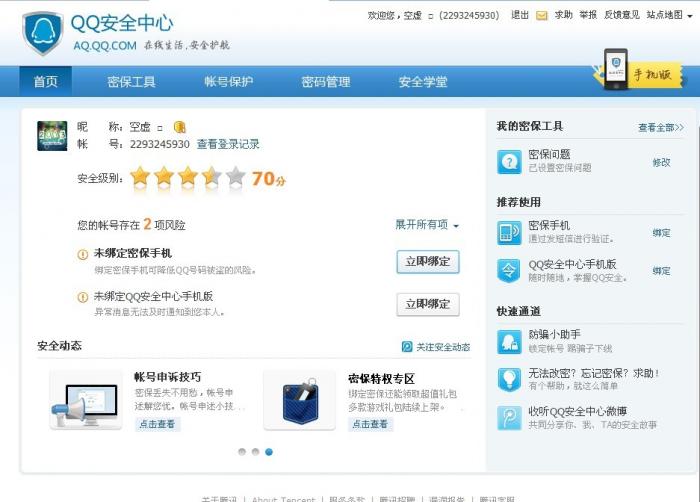The height and width of the screenshot is (502, 700).
Task: Click the QQ安全中心手机版 token icon
Action: tap(509, 271)
